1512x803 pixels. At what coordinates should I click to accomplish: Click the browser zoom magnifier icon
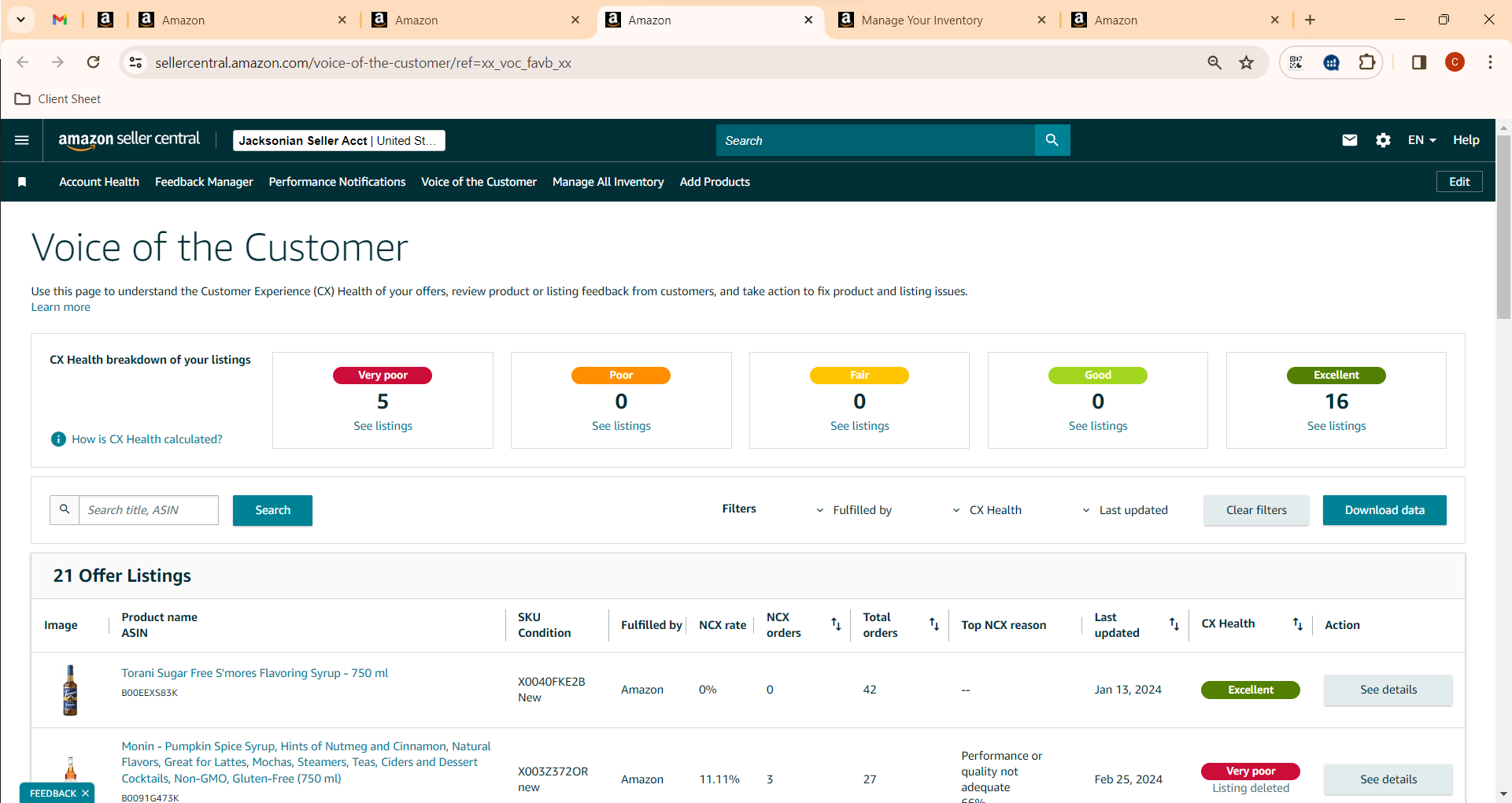pos(1214,62)
